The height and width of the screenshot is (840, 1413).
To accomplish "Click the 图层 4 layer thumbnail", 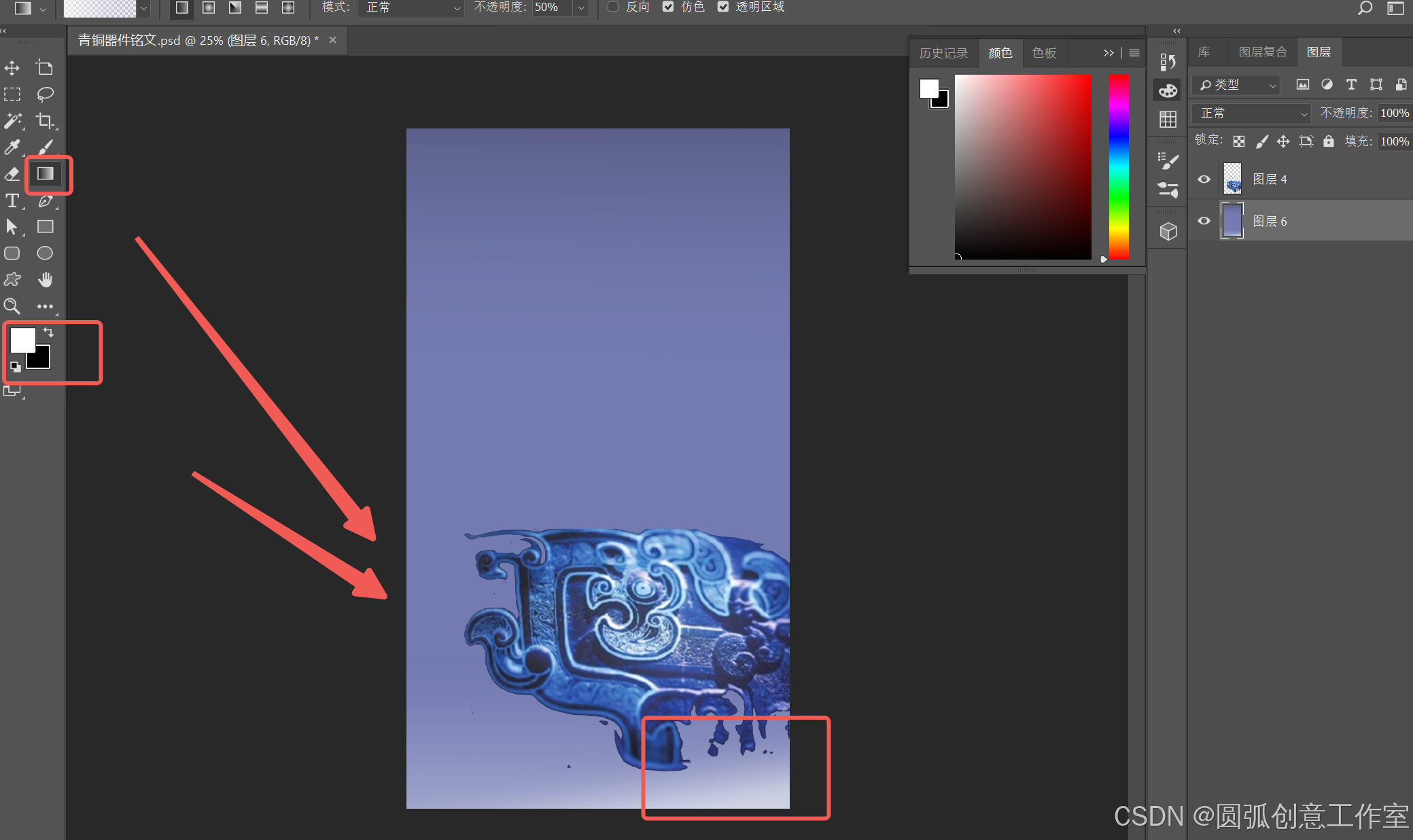I will tap(1232, 179).
